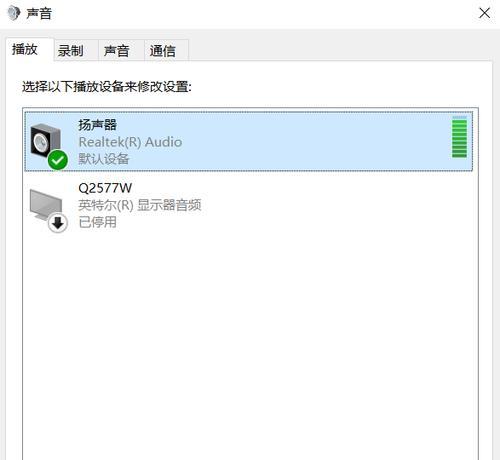Click the 已停用 status label
Image resolution: width=500 pixels, height=460 pixels.
97,222
